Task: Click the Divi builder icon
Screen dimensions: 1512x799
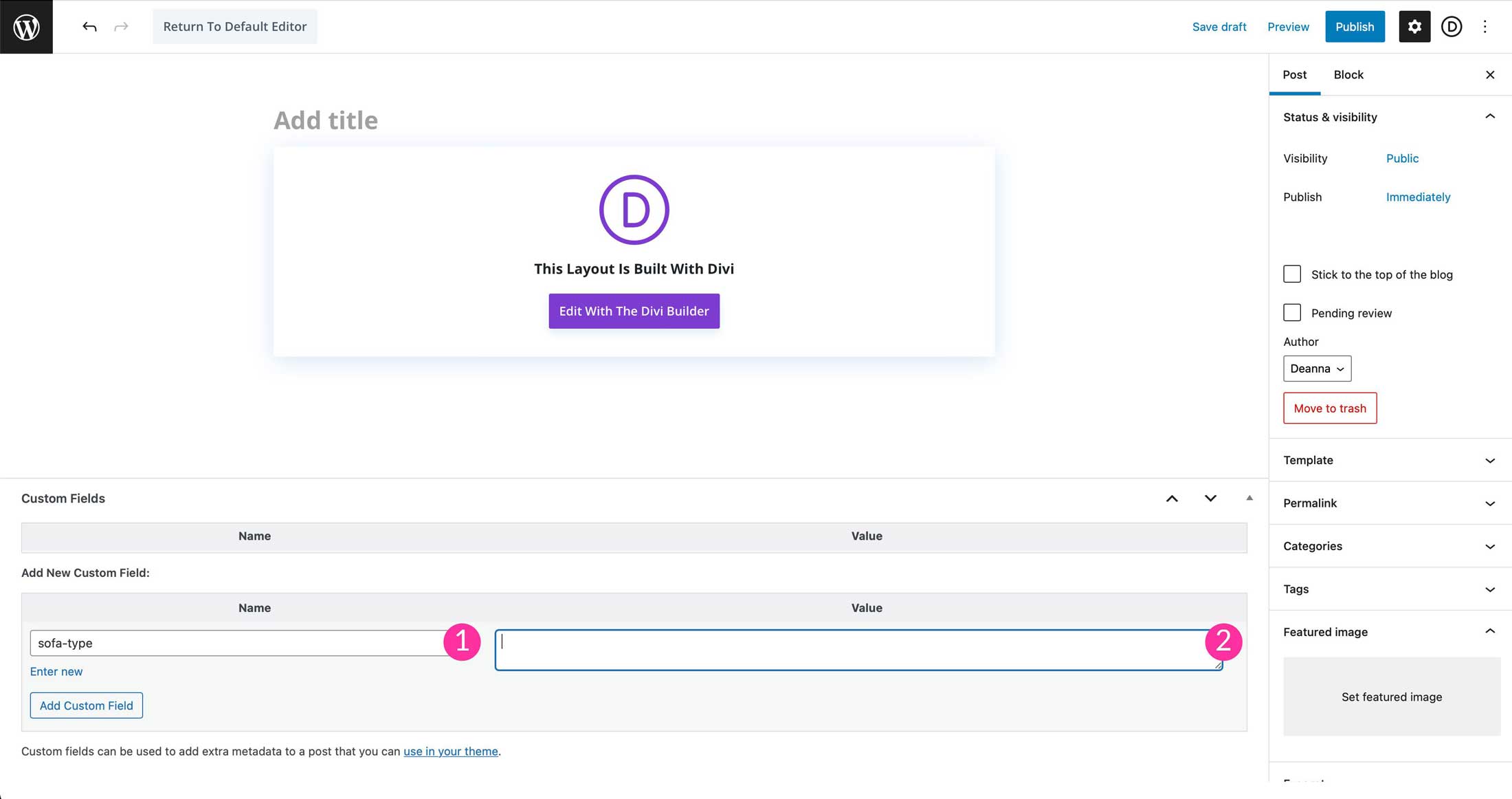Action: coord(1452,26)
